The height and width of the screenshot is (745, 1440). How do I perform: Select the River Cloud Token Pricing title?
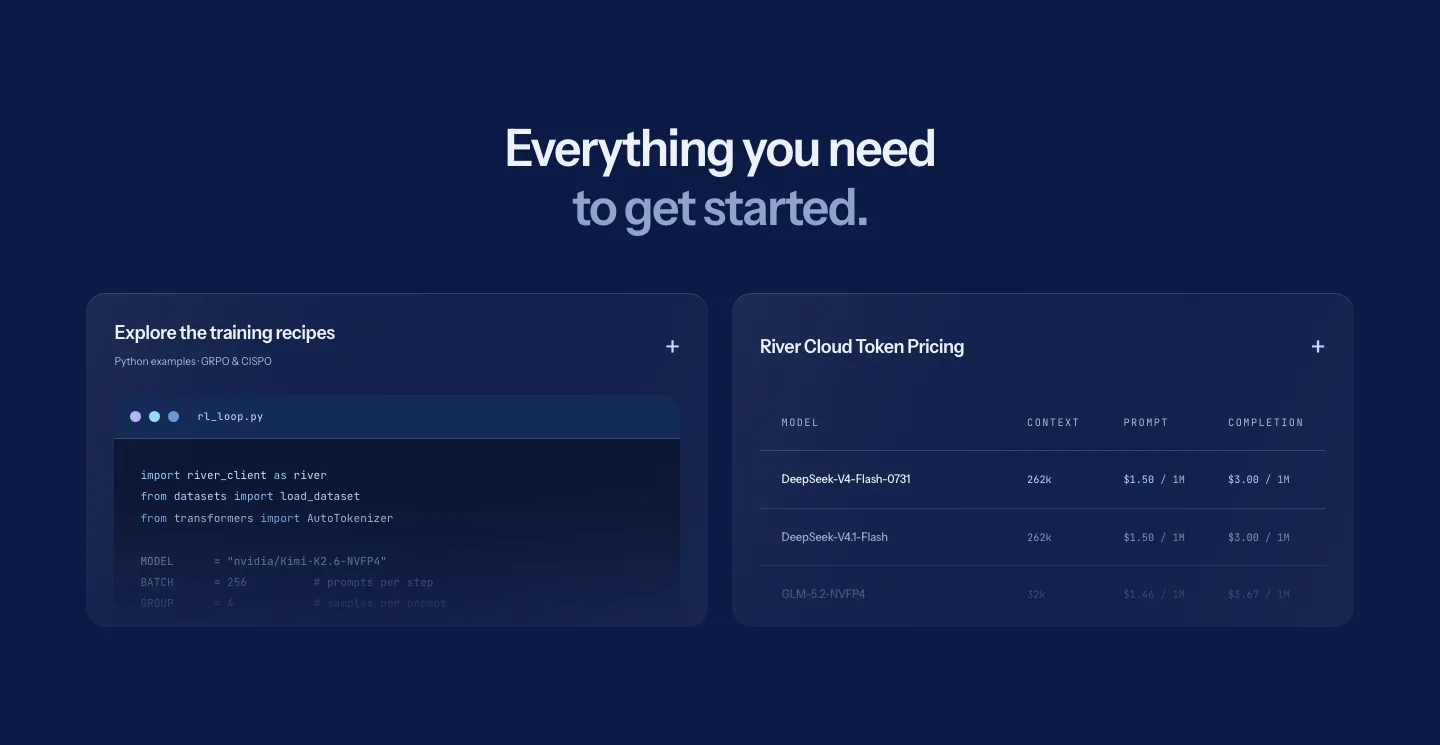coord(862,347)
